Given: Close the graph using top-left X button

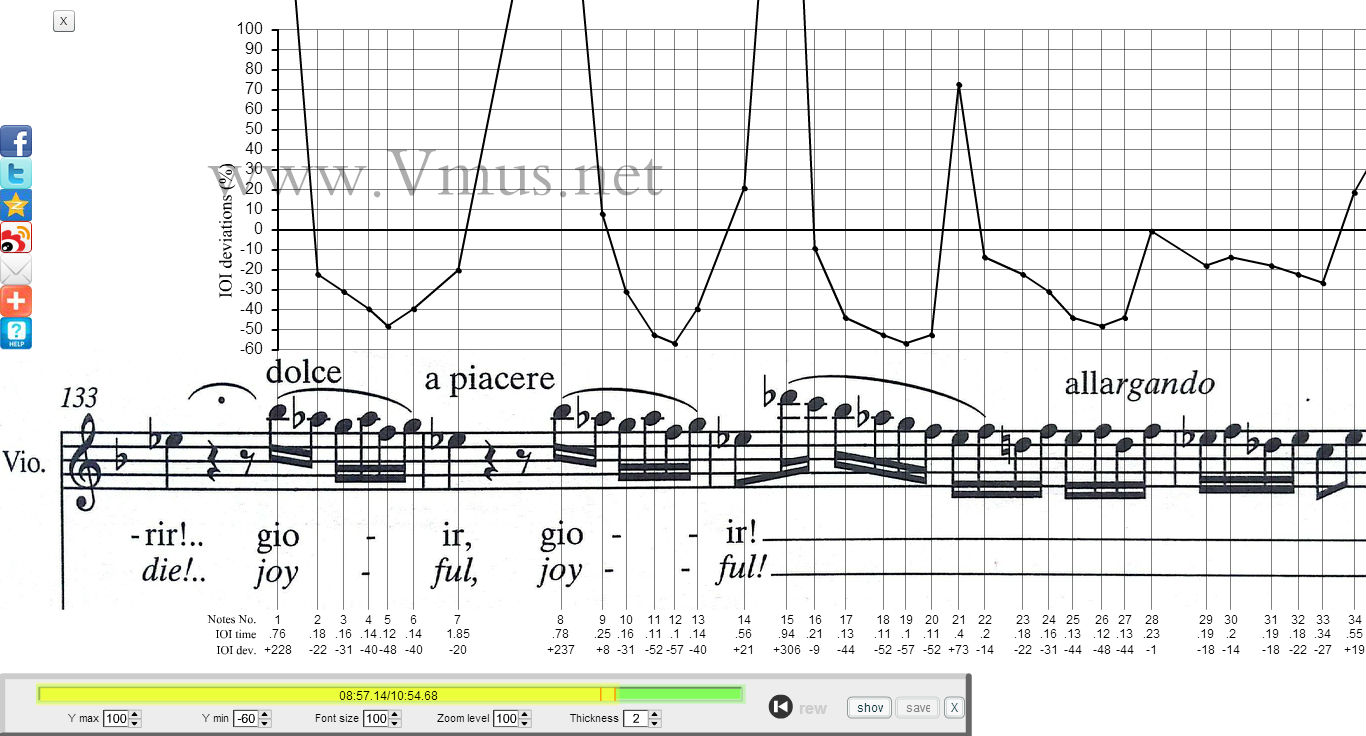Looking at the screenshot, I should point(64,21).
